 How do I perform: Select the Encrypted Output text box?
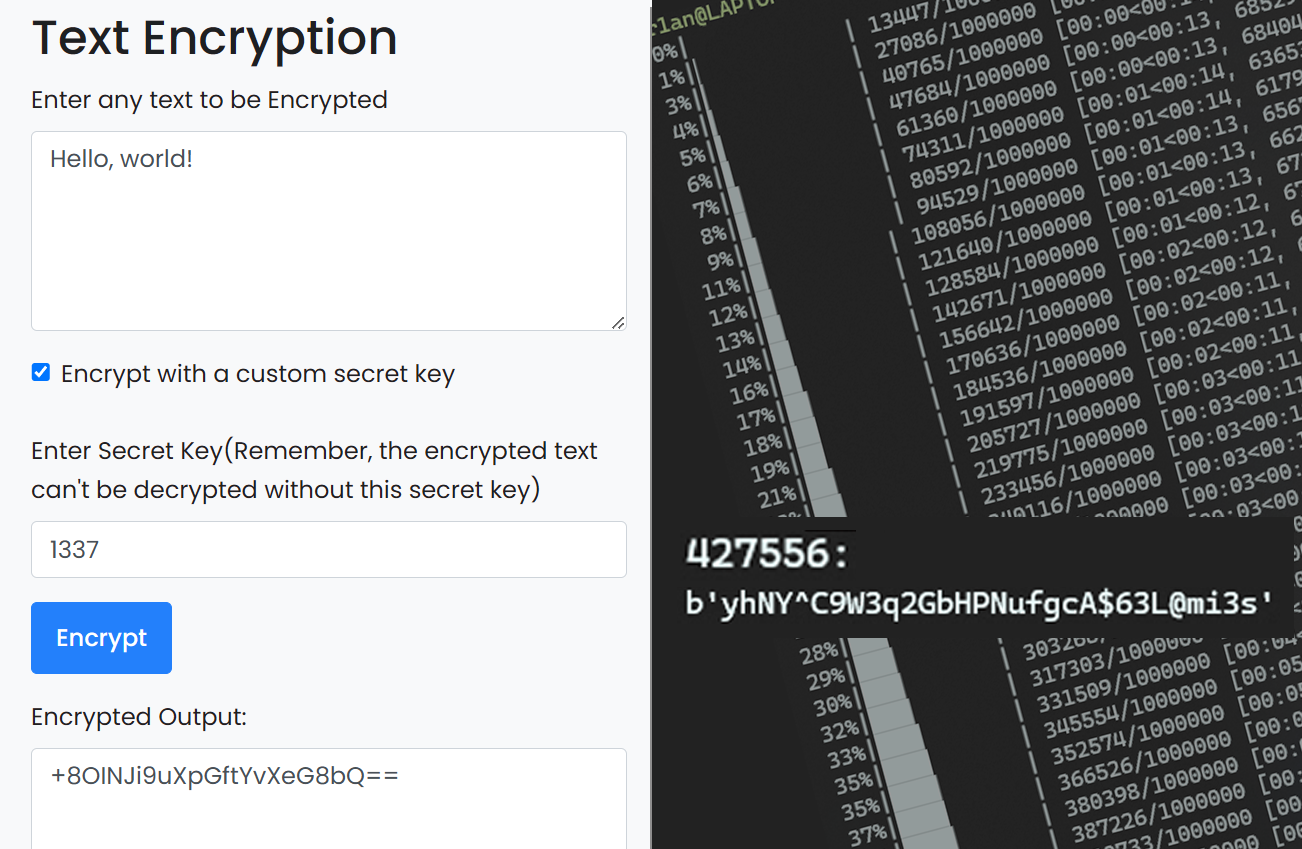pyautogui.click(x=329, y=798)
